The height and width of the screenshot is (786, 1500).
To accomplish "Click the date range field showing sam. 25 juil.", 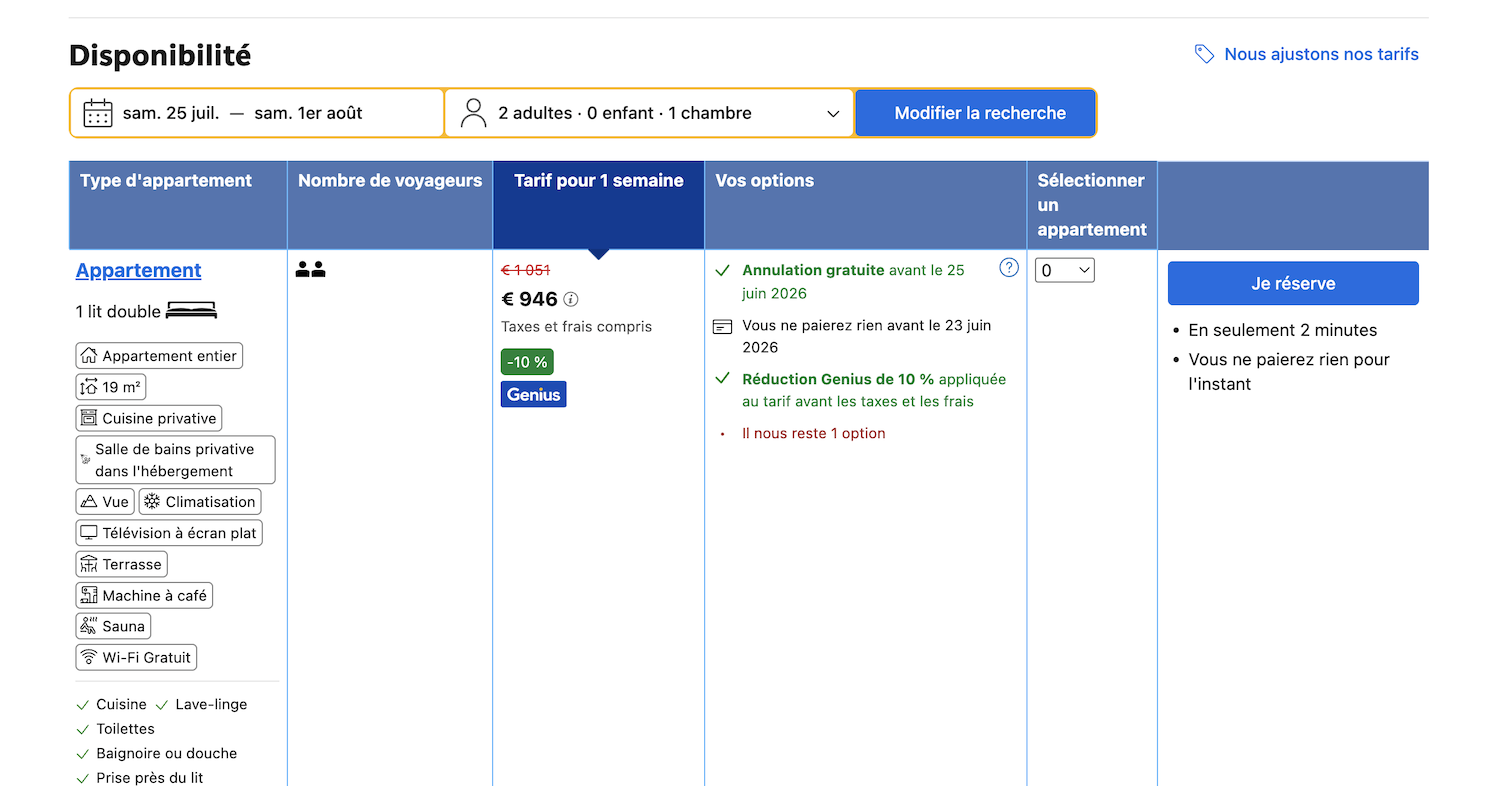I will pyautogui.click(x=256, y=112).
